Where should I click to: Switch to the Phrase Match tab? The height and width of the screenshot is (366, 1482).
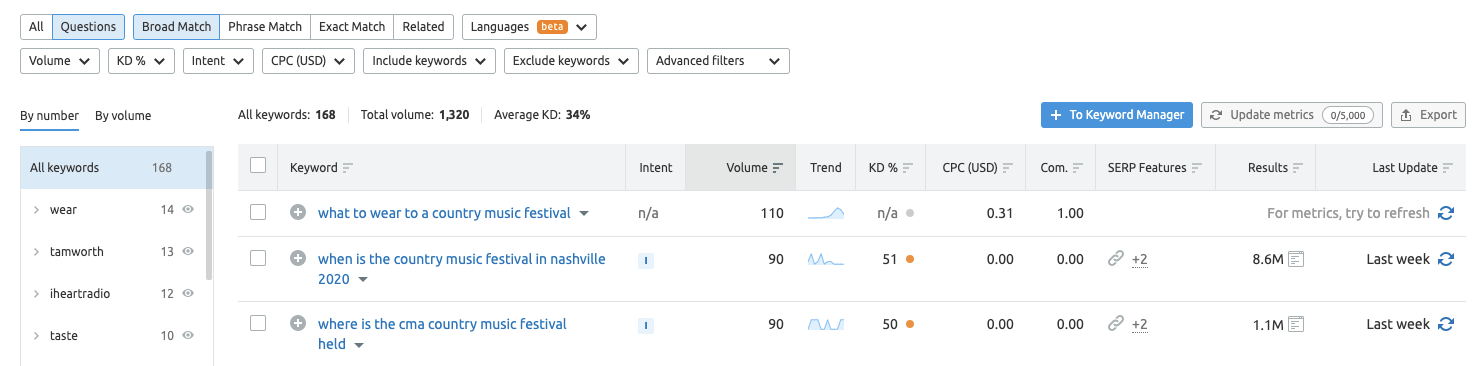point(265,27)
